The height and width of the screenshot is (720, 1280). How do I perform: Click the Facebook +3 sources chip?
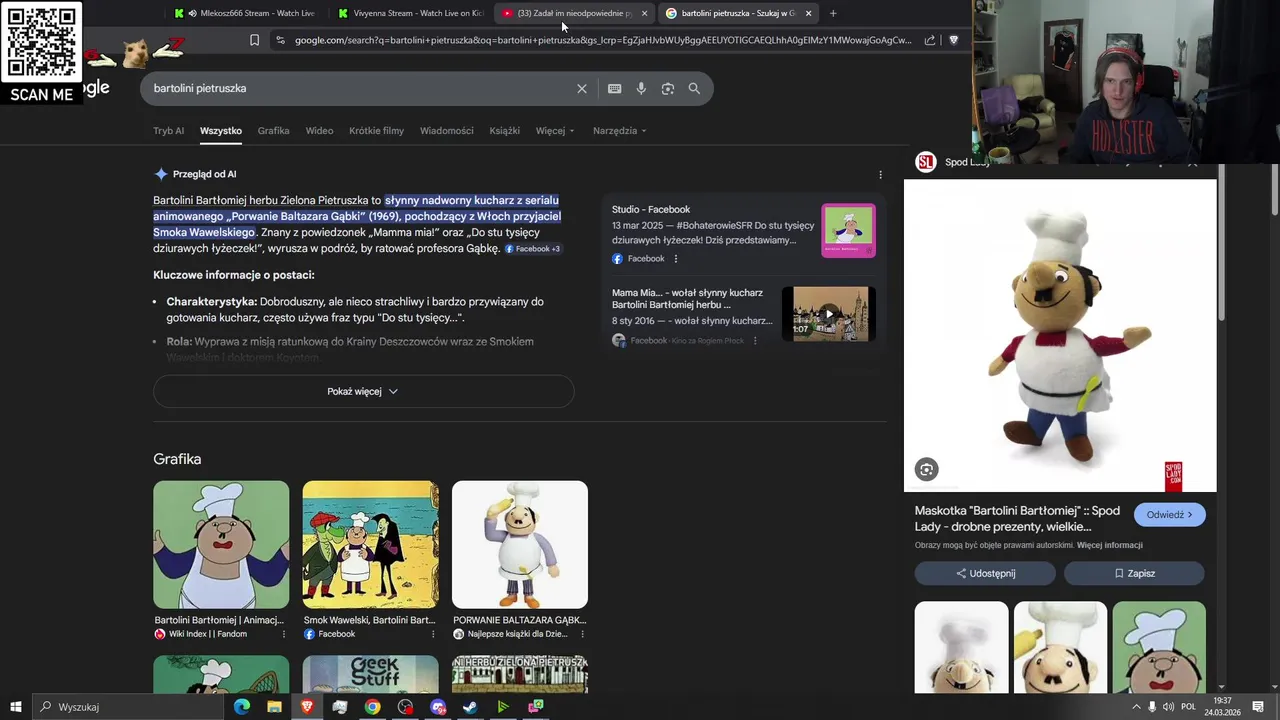pos(533,249)
